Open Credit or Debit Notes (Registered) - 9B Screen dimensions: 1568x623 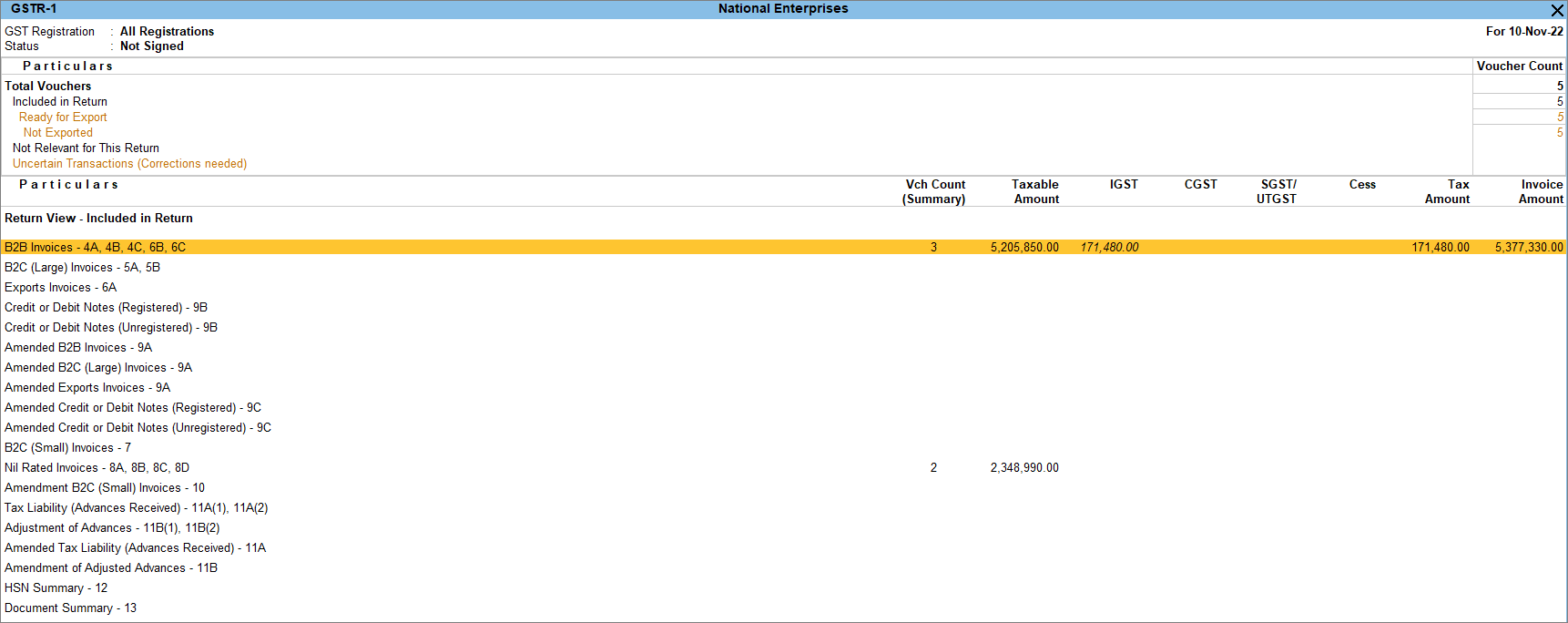106,307
